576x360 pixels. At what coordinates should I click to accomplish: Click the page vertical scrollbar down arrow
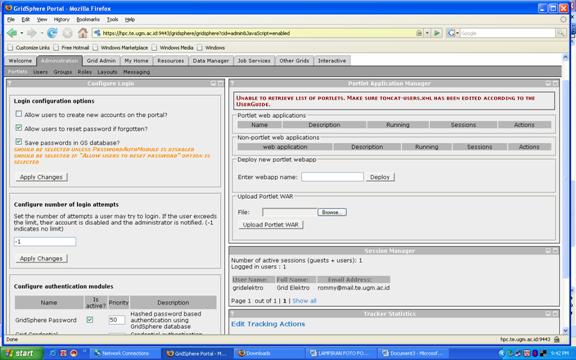[565, 331]
